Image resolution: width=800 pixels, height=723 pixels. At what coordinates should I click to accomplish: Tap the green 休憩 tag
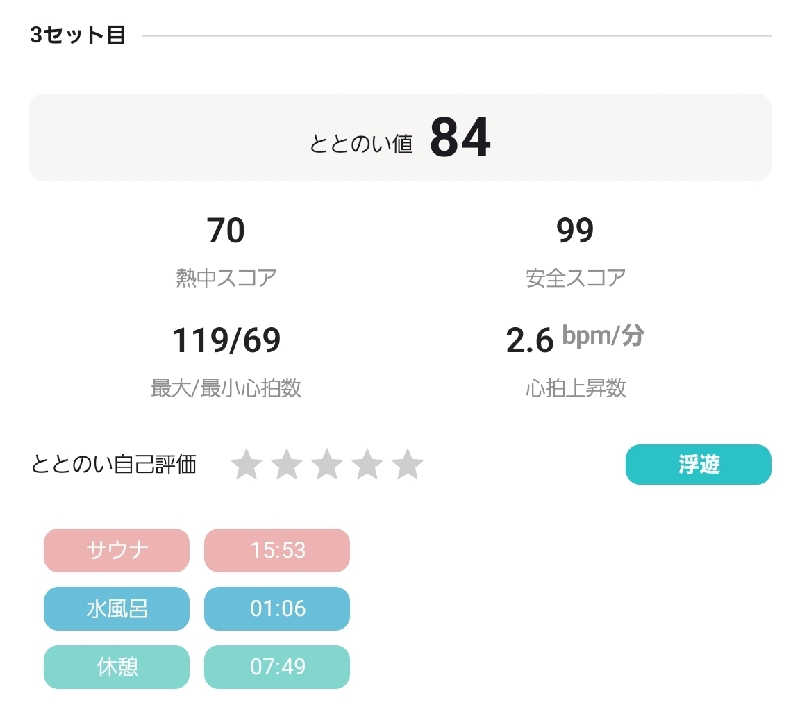116,666
